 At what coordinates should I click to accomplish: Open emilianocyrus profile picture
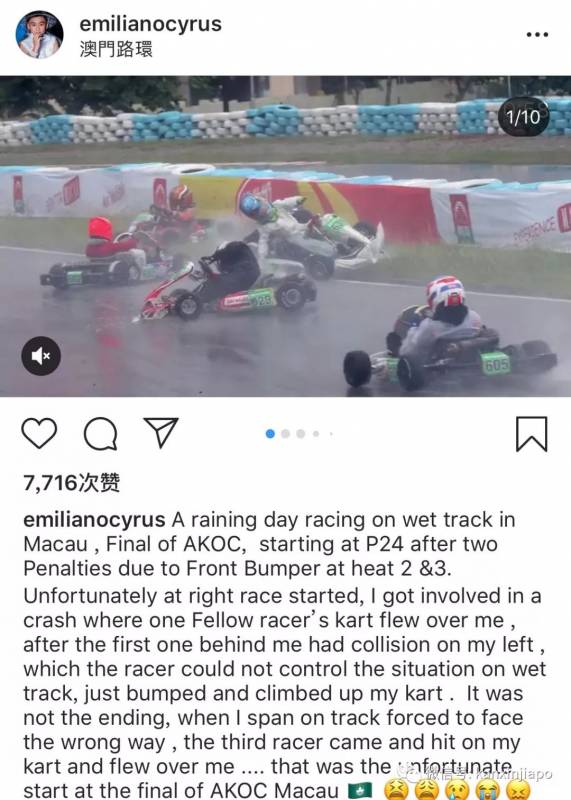(40, 35)
